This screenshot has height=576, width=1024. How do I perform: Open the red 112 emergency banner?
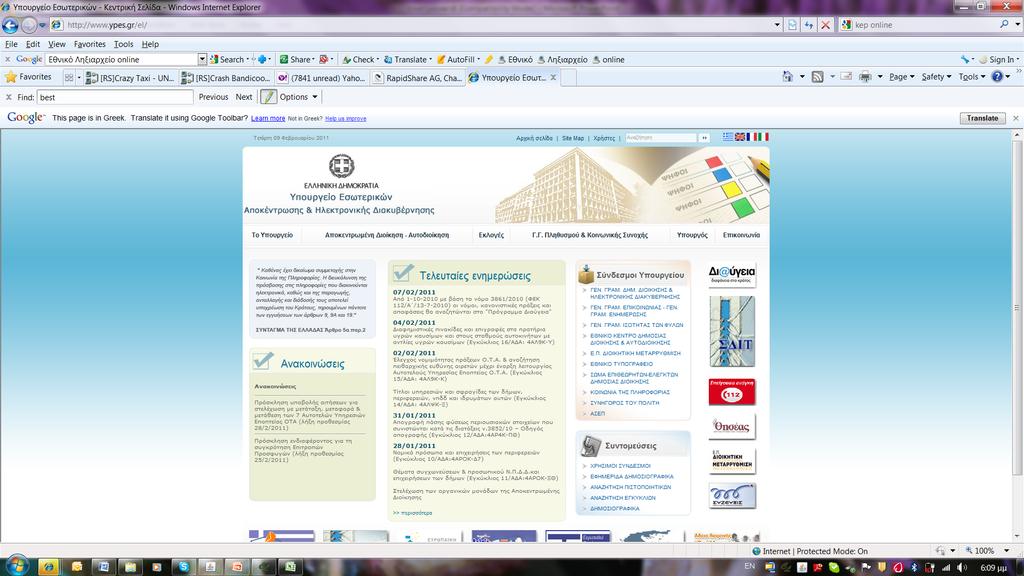pos(732,392)
